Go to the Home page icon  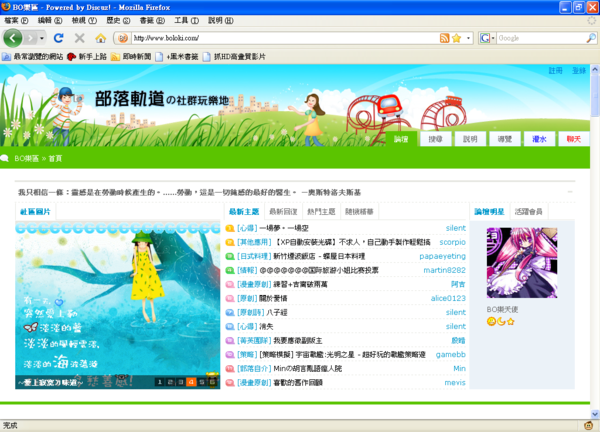coord(101,38)
